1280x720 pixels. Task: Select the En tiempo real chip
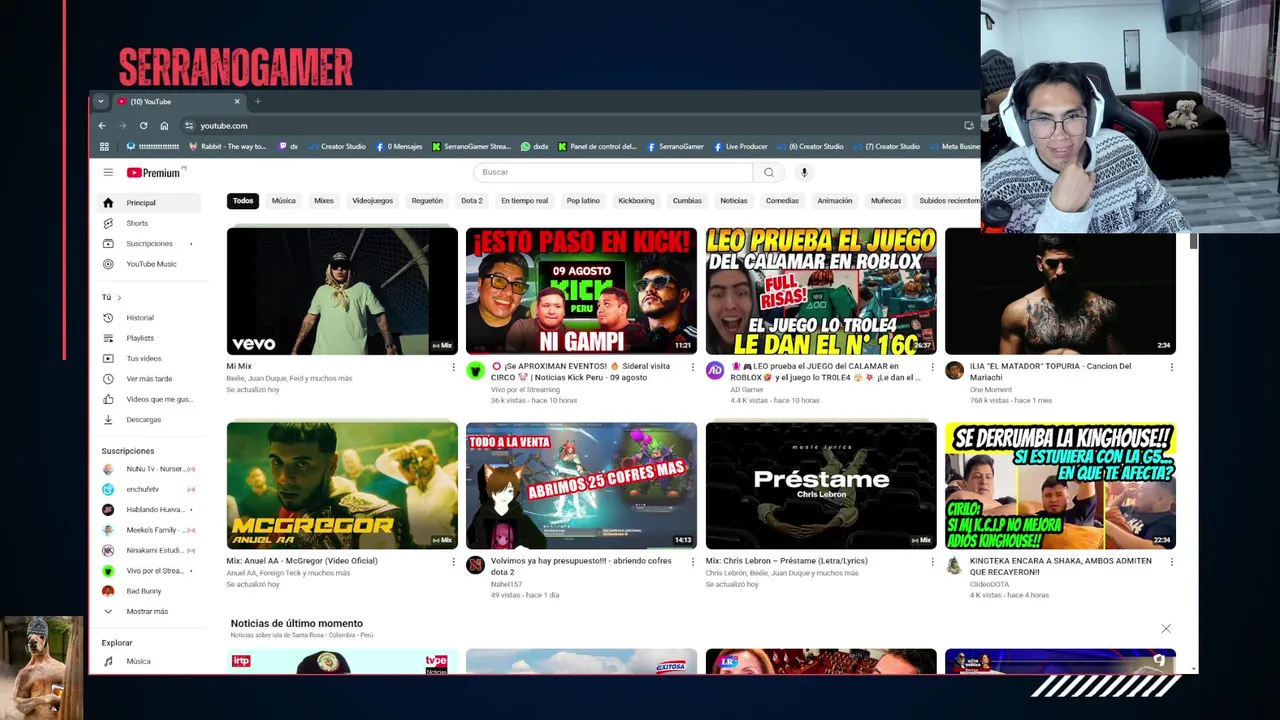(524, 201)
